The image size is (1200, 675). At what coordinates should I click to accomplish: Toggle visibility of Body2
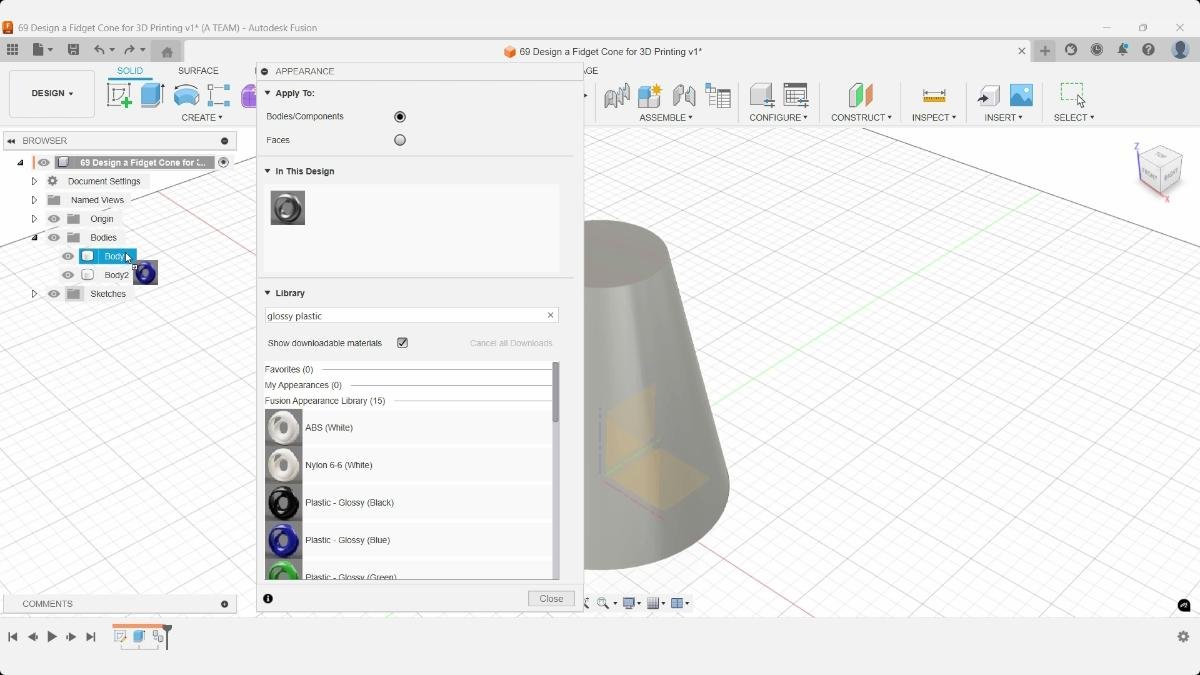coord(68,275)
